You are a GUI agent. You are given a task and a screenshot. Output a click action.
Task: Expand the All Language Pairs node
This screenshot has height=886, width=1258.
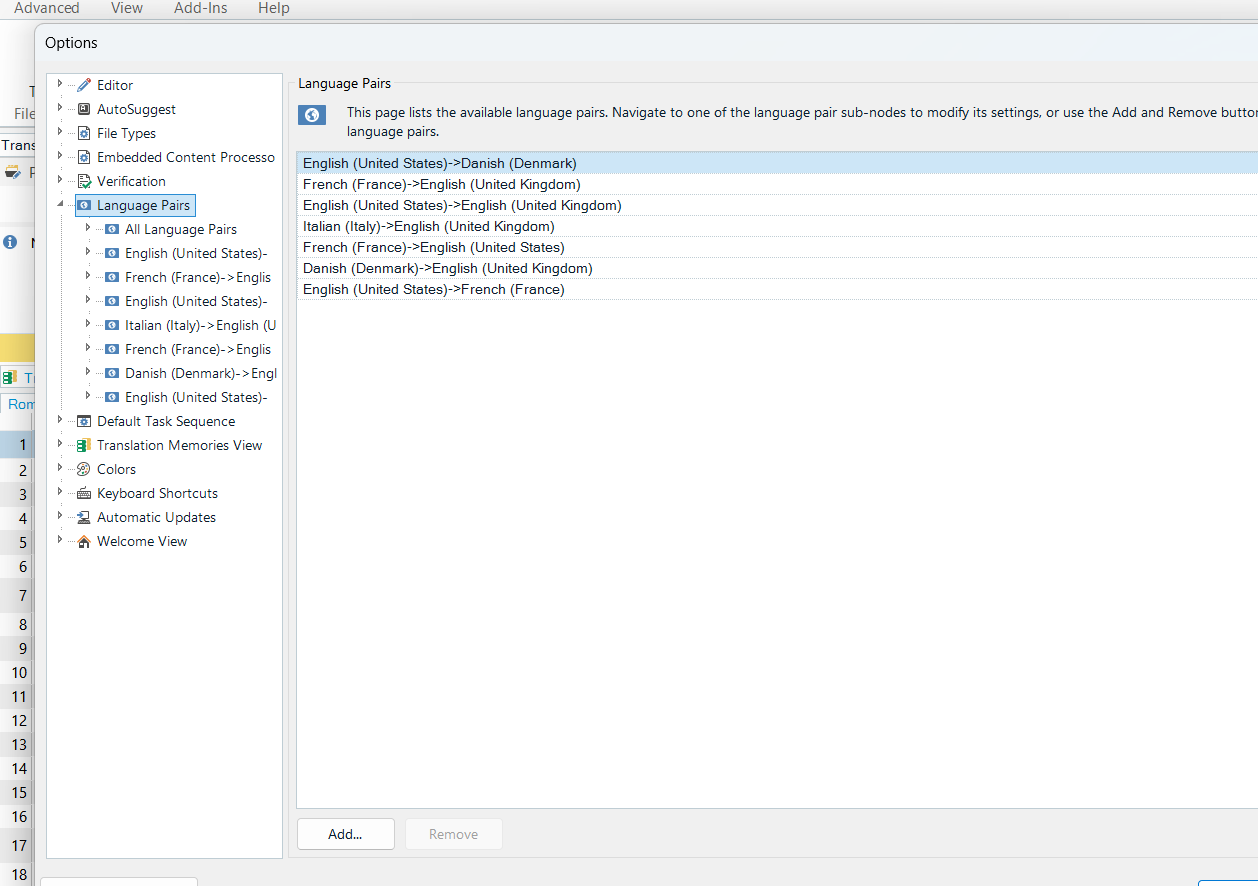click(x=88, y=228)
